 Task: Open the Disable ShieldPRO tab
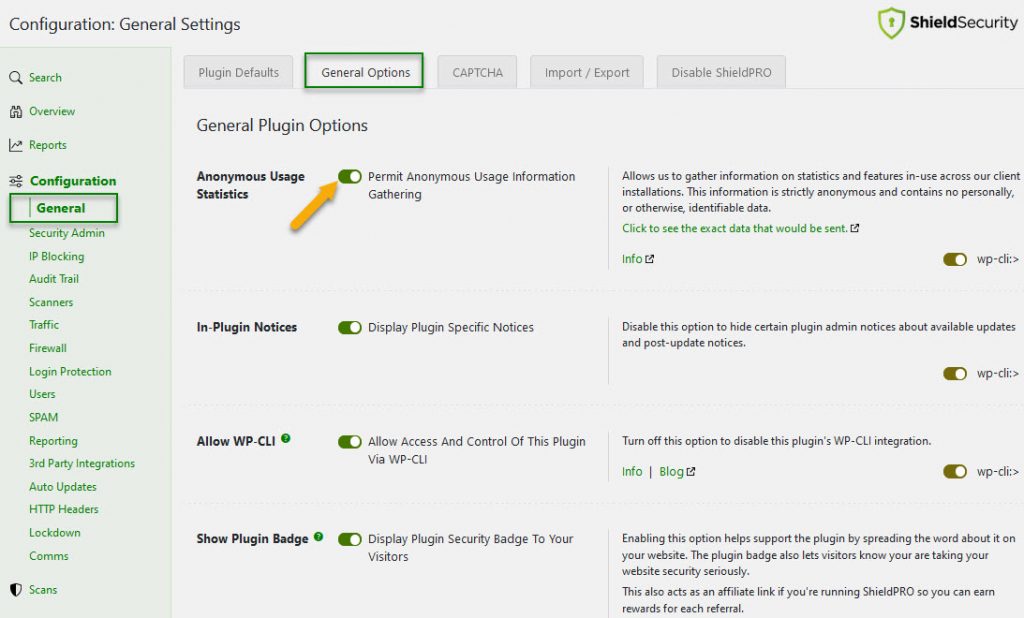coord(721,72)
